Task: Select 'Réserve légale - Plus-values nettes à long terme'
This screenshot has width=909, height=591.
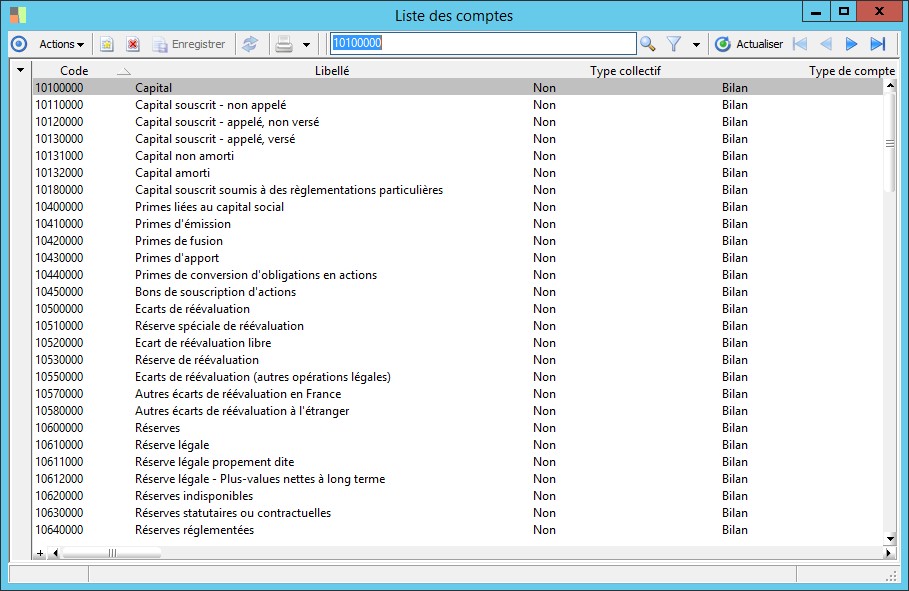Action: [x=457, y=479]
